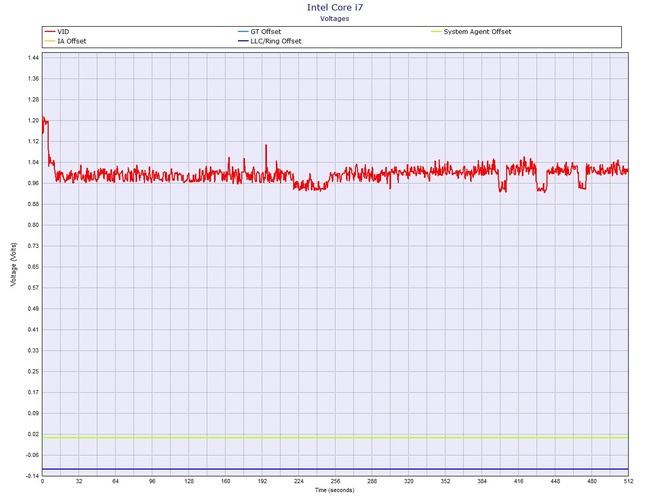
Task: Click the GT Offset legend entry
Action: 259,32
